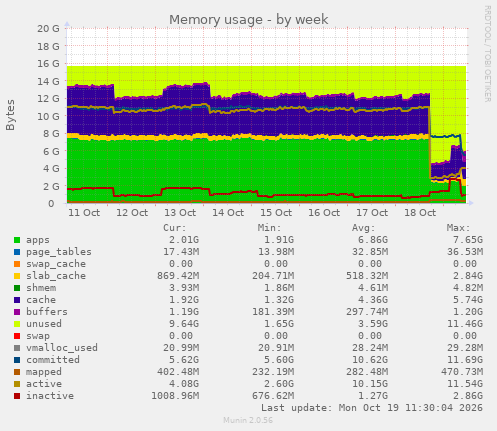This screenshot has height=431, width=497.
Task: Click the 'inactive' legend label
Action: pos(50,396)
